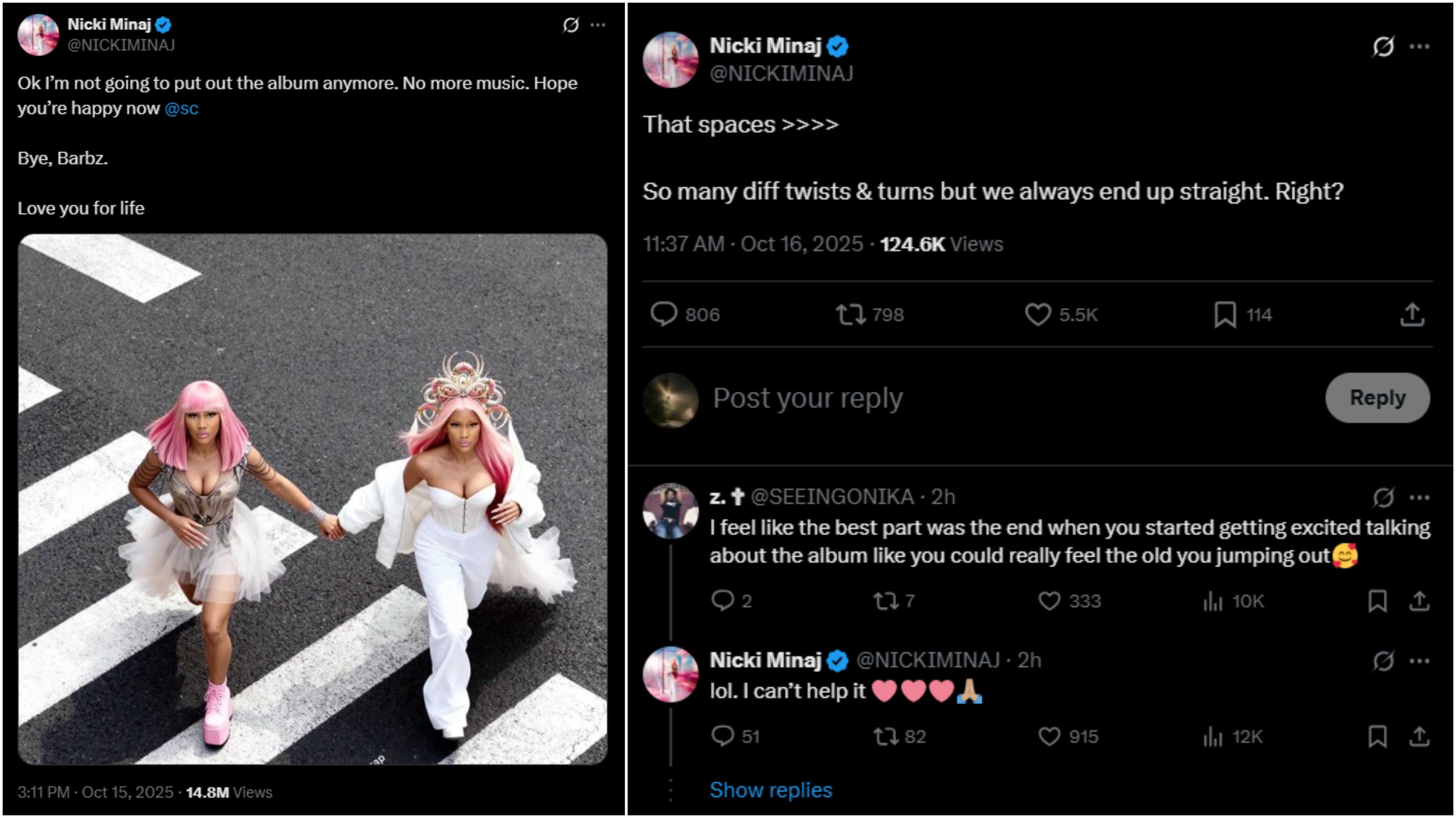Click the Grok icon on the left post
Image resolution: width=1456 pixels, height=818 pixels.
[571, 25]
